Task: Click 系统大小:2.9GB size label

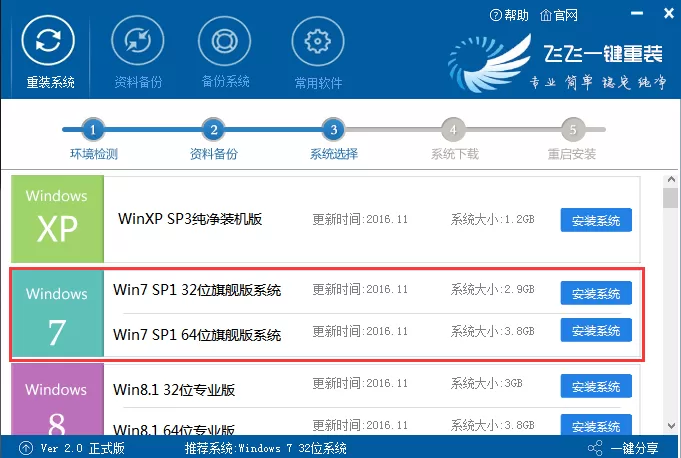Action: coord(492,289)
